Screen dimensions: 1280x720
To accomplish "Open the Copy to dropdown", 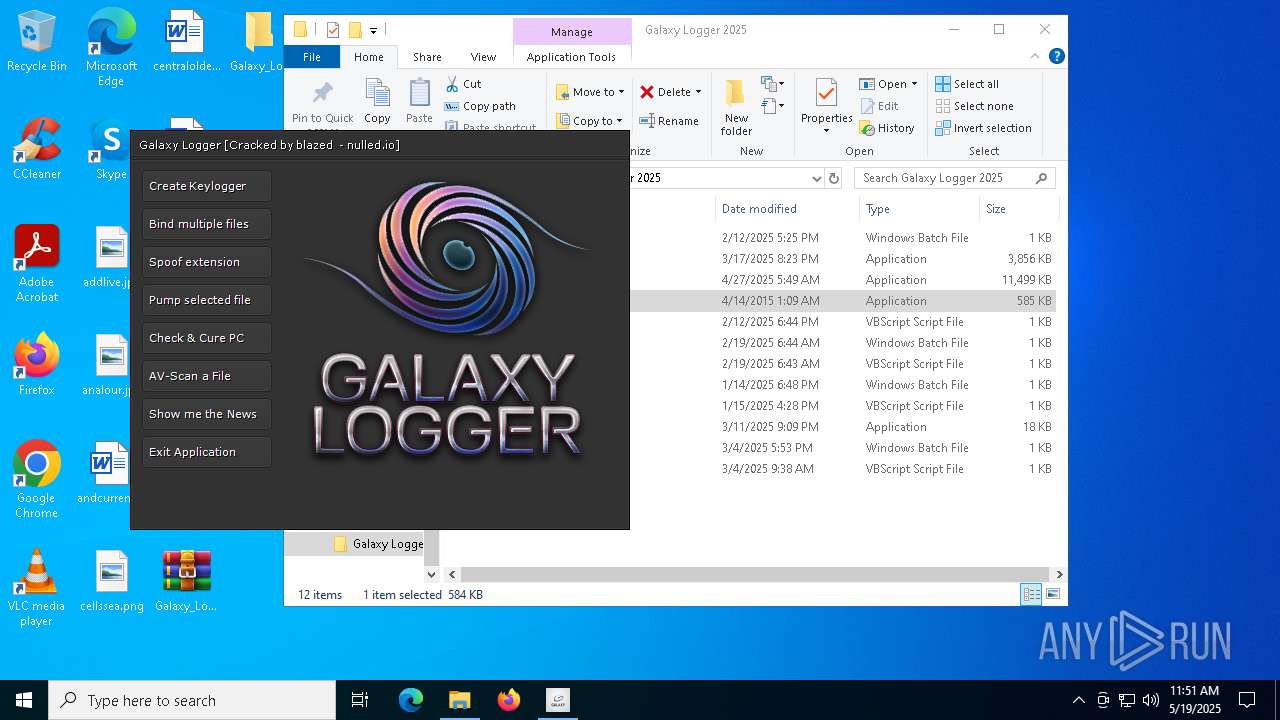I will point(590,121).
